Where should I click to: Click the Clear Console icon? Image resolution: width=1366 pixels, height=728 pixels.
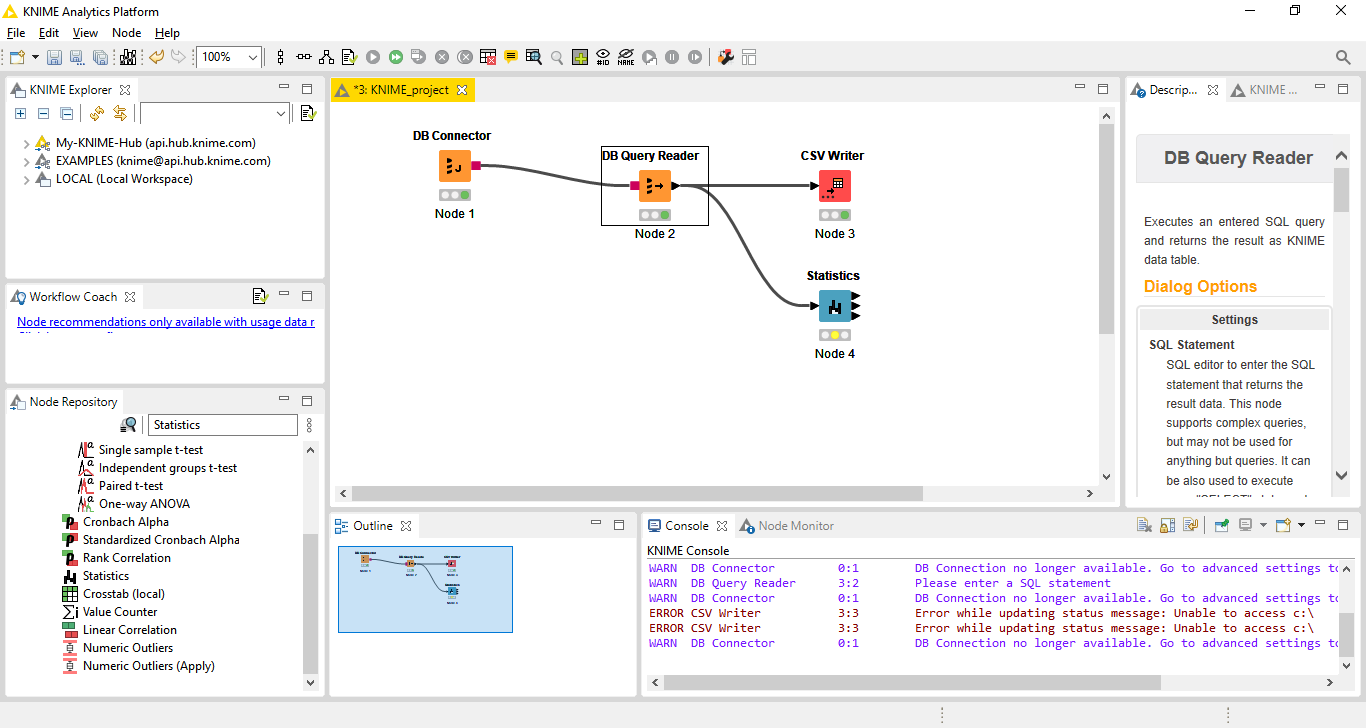coord(1144,525)
